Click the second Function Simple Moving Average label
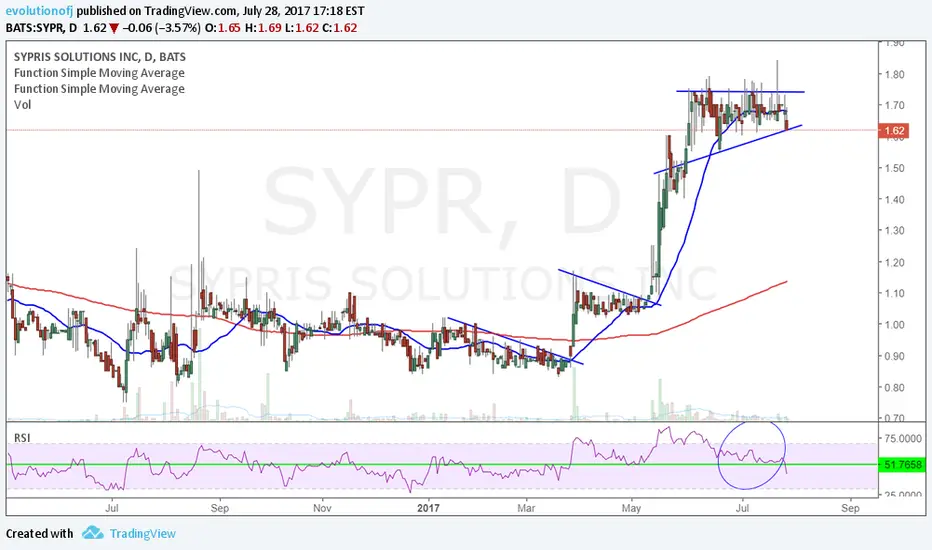Image resolution: width=932 pixels, height=550 pixels. (x=99, y=89)
